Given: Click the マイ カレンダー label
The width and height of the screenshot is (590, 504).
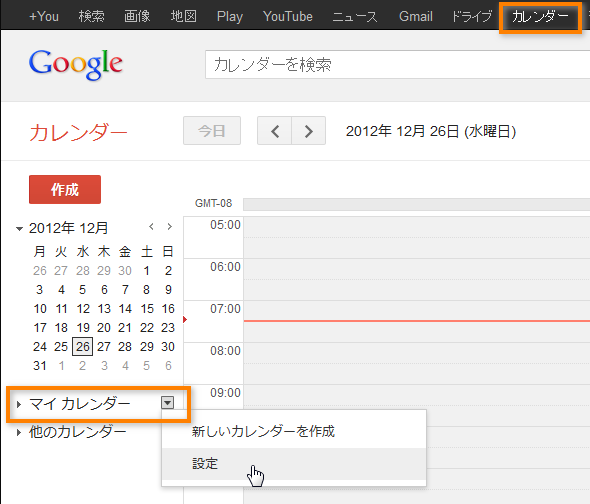Looking at the screenshot, I should pos(79,404).
